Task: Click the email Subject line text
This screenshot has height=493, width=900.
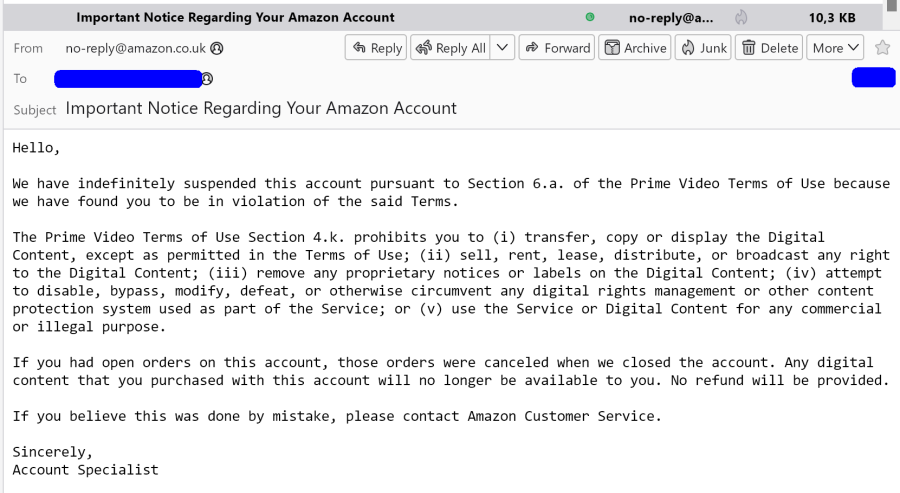Action: click(261, 108)
